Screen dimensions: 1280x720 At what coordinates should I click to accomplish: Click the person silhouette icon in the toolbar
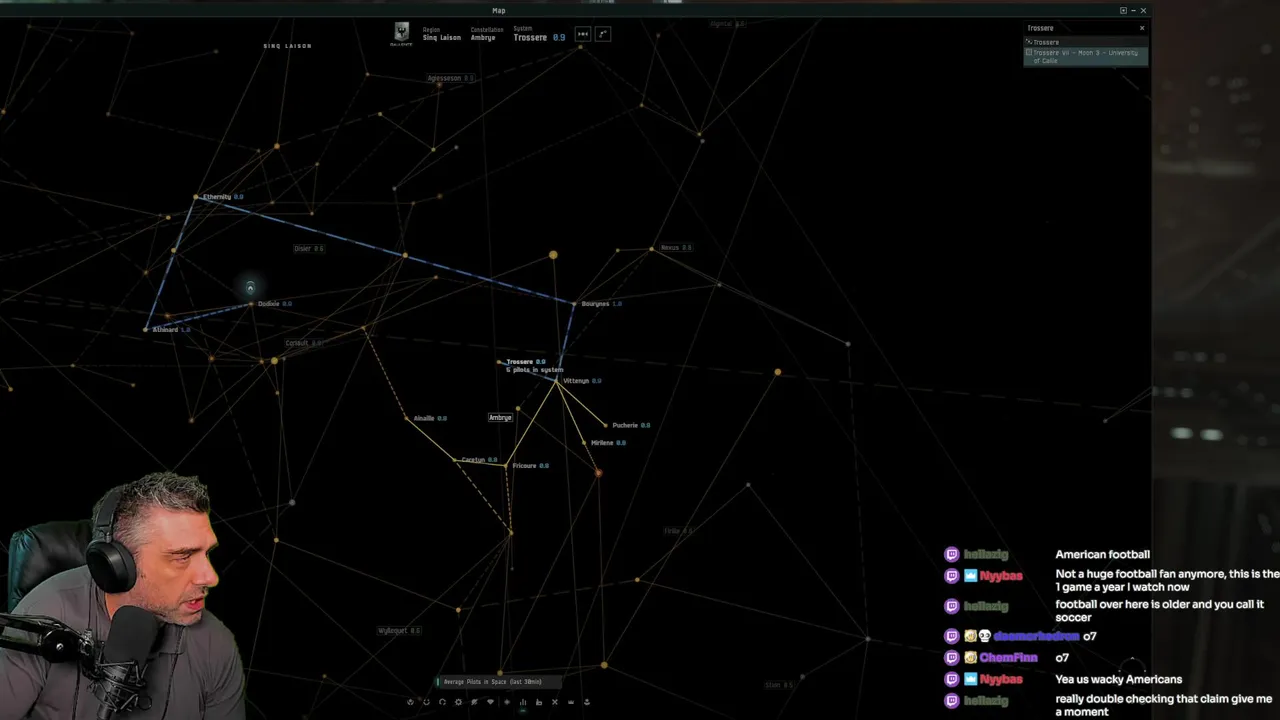587,702
